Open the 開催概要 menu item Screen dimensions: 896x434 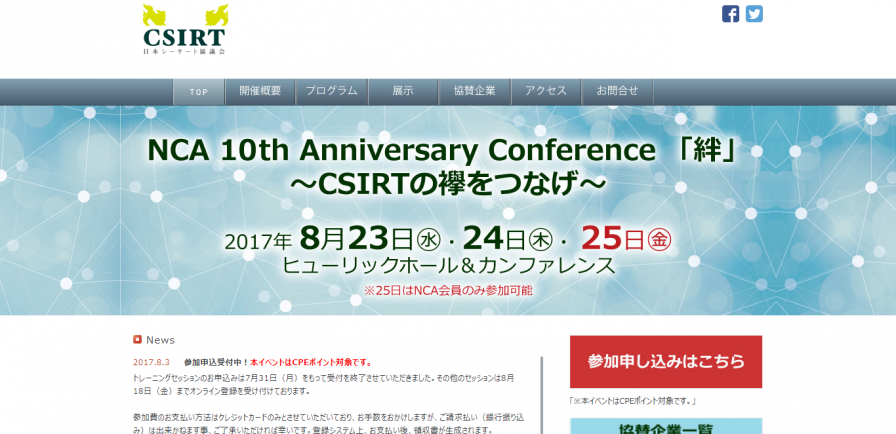click(260, 92)
